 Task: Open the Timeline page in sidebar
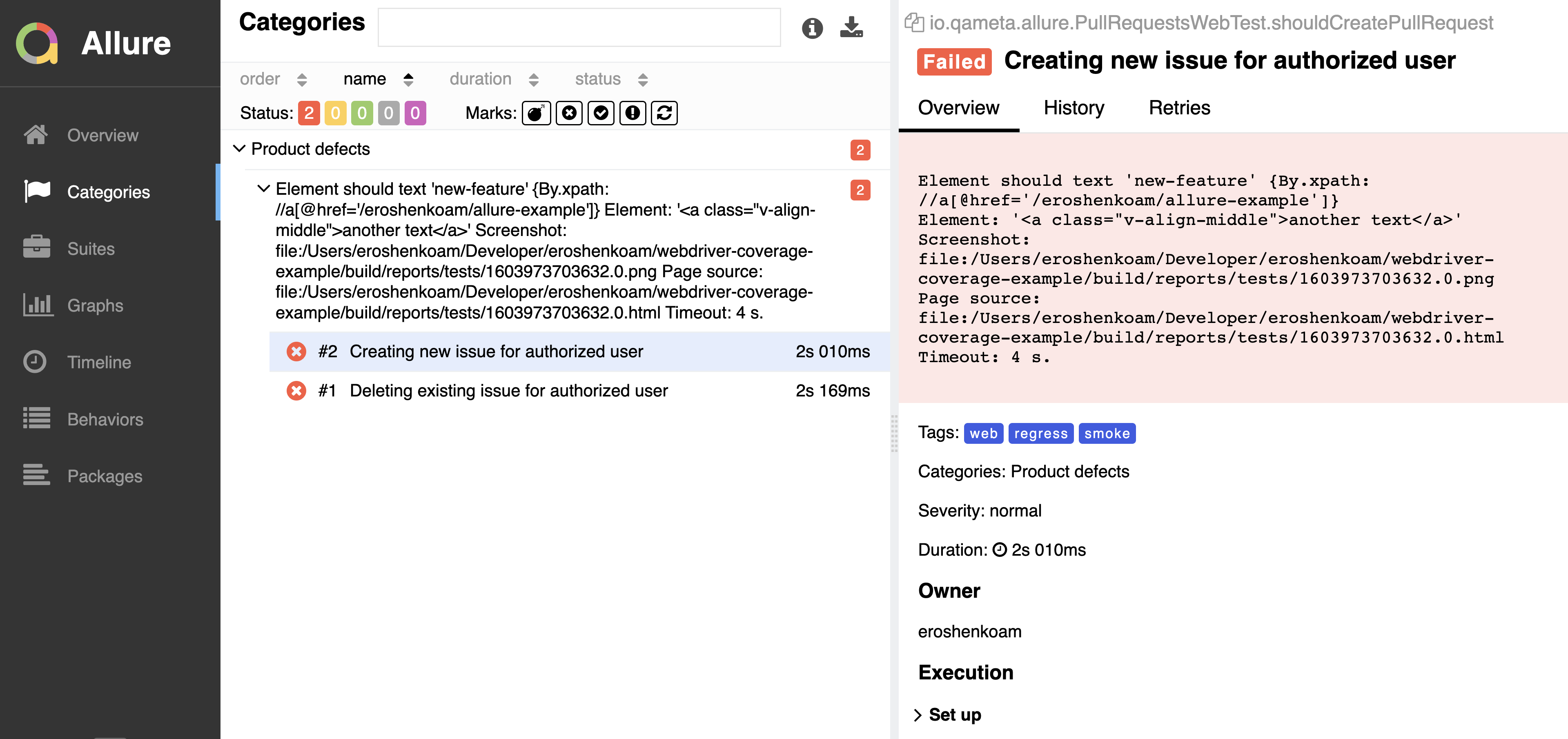[x=98, y=362]
